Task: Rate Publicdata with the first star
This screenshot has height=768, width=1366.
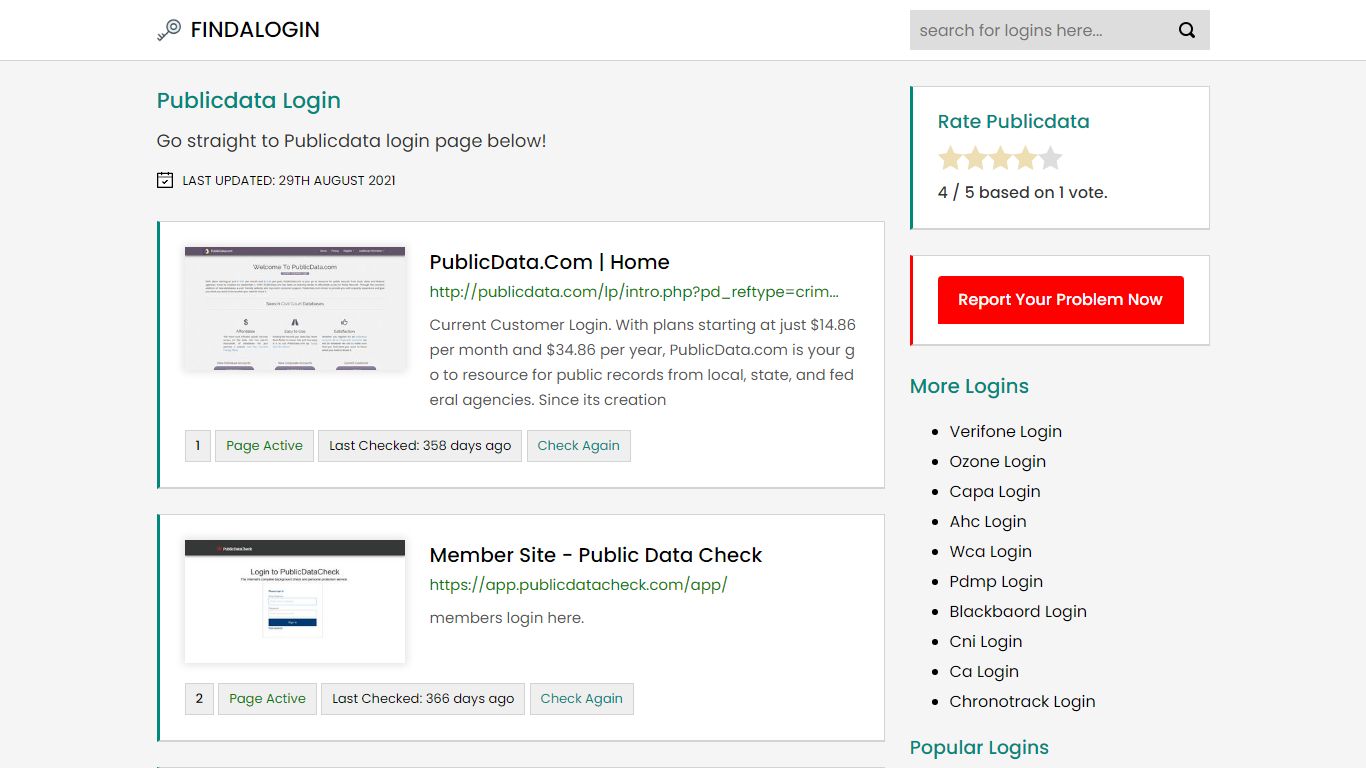Action: tap(950, 158)
